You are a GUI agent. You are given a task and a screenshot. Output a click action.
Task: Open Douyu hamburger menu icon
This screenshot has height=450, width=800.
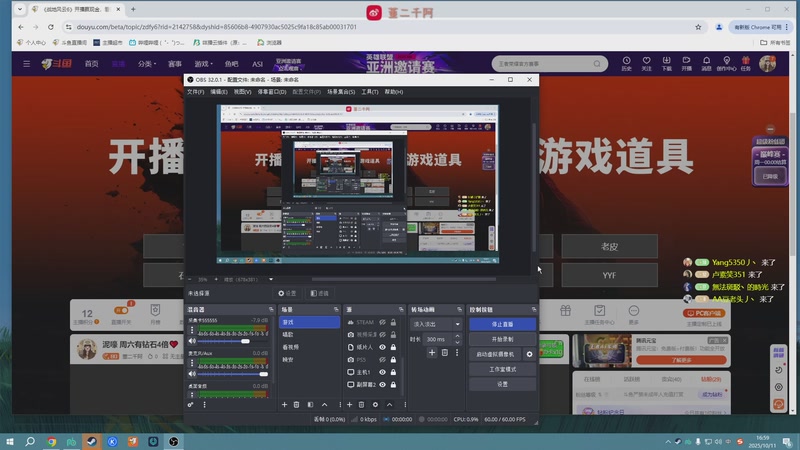(x=27, y=64)
